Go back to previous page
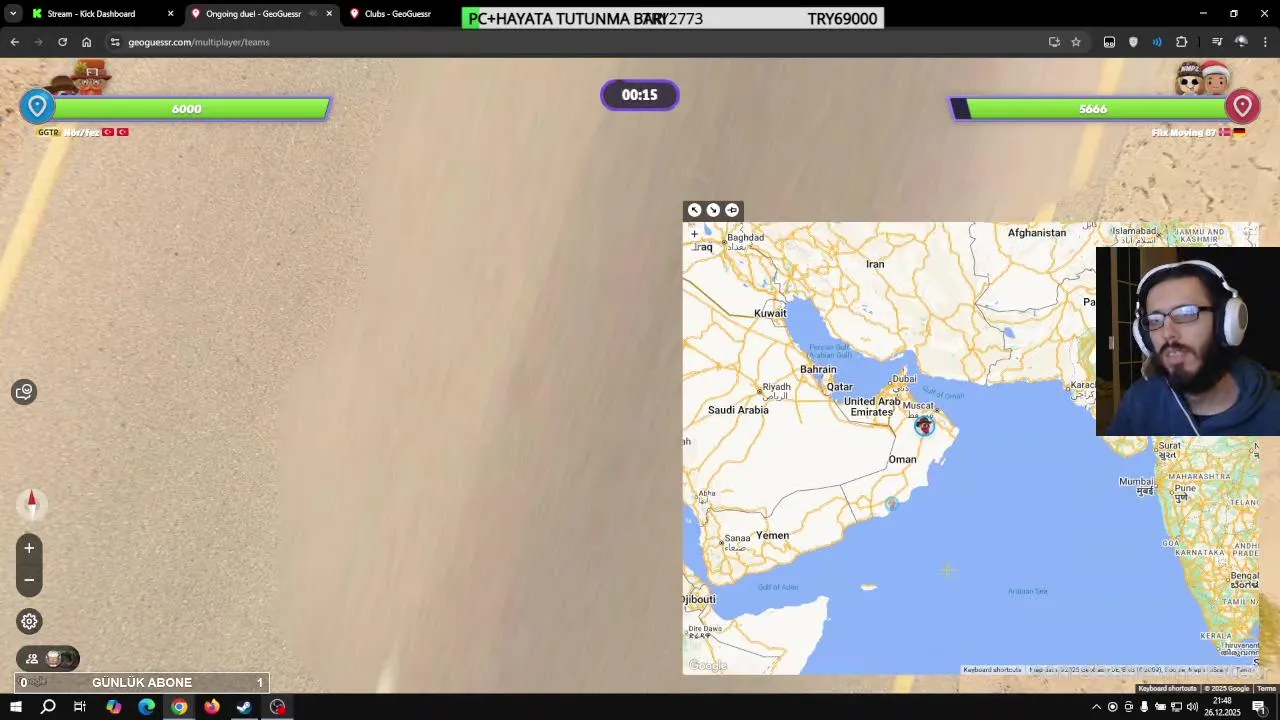The height and width of the screenshot is (720, 1280). [14, 42]
